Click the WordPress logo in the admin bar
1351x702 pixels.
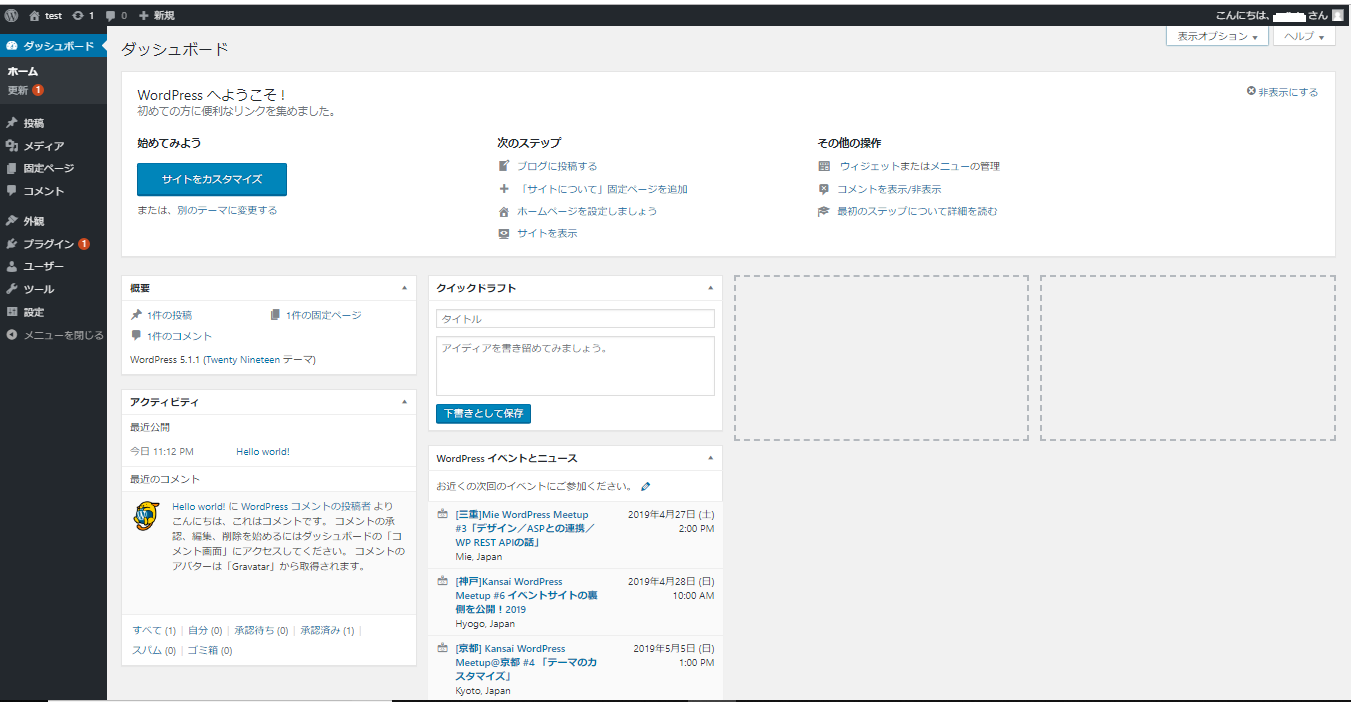11,15
